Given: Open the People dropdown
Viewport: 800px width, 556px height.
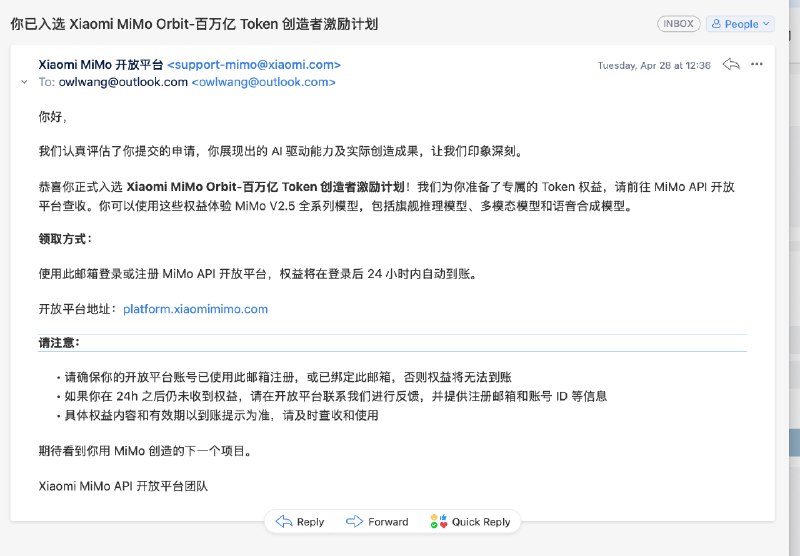Looking at the screenshot, I should tap(740, 24).
